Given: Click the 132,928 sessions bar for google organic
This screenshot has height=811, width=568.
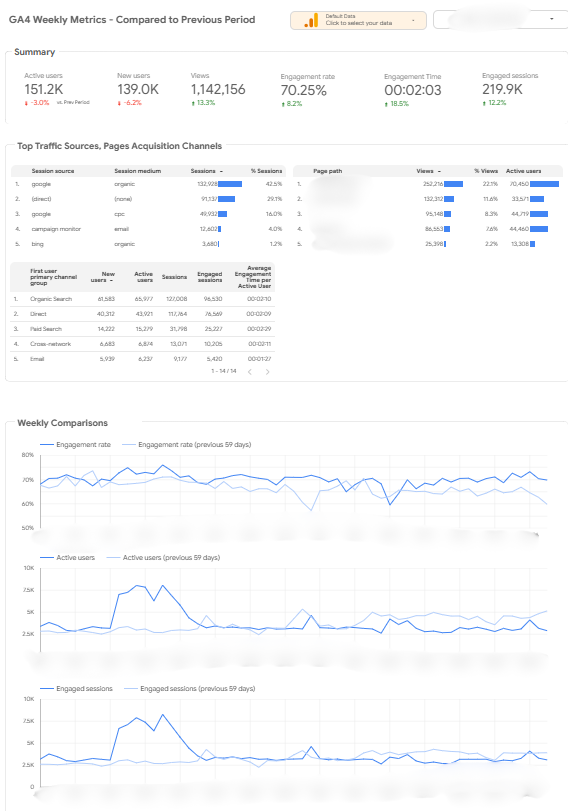Looking at the screenshot, I should (x=230, y=184).
